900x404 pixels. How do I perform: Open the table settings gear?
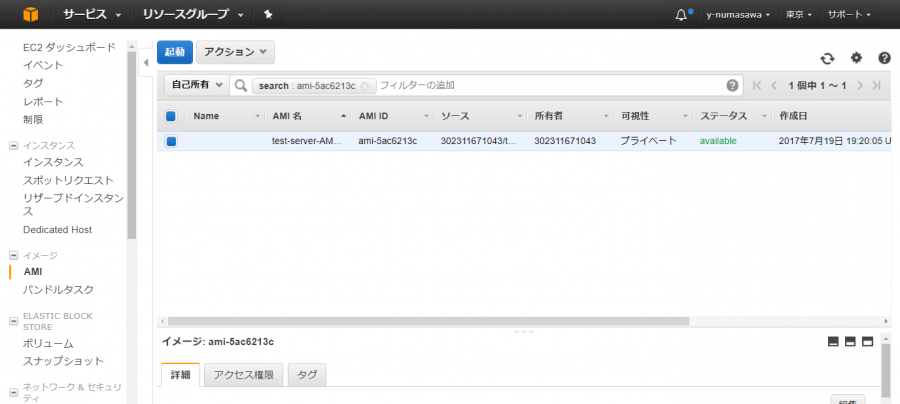pyautogui.click(x=856, y=57)
